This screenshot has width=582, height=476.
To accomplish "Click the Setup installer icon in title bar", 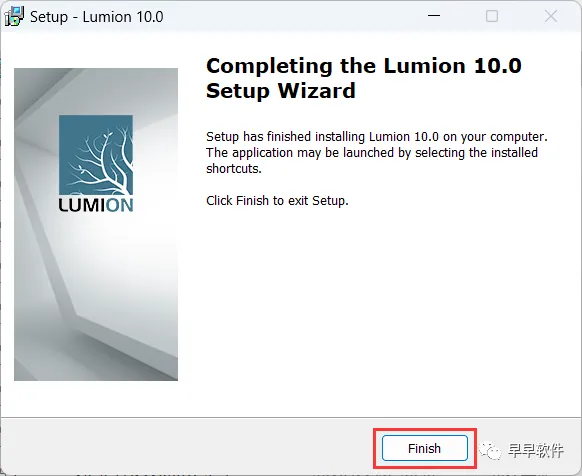I will click(14, 17).
